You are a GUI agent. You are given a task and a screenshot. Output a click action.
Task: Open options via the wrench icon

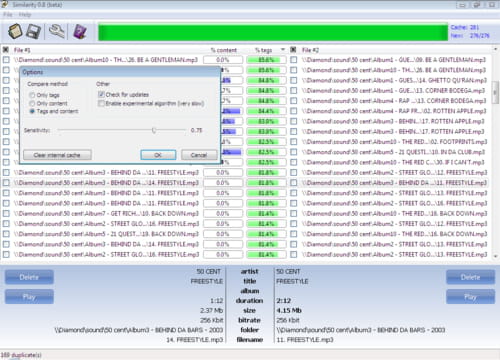pos(57,31)
